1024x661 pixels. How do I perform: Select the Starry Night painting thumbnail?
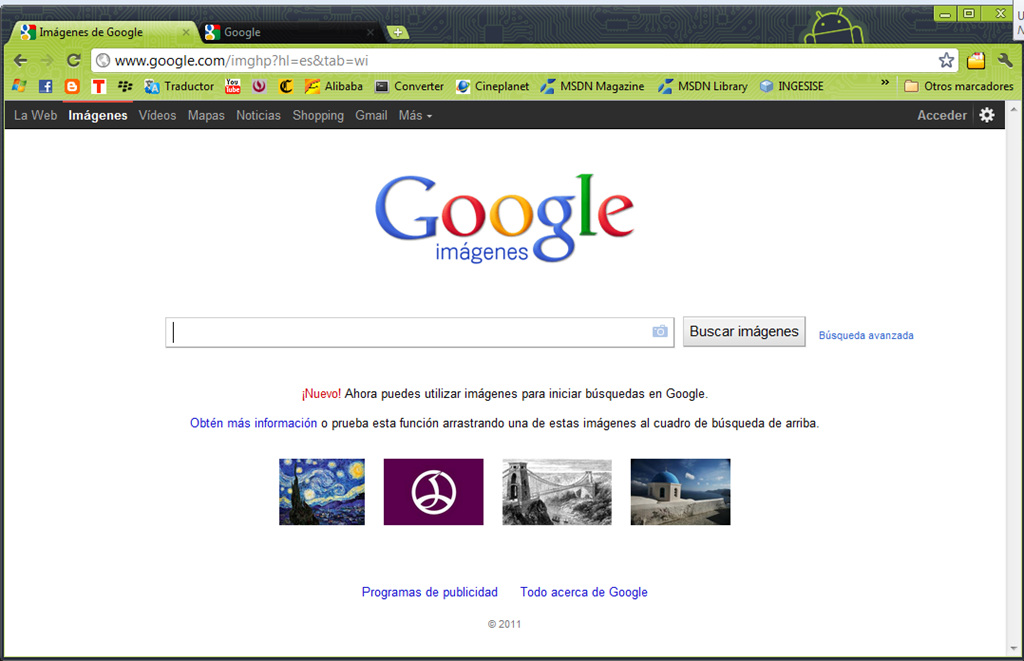tap(322, 492)
